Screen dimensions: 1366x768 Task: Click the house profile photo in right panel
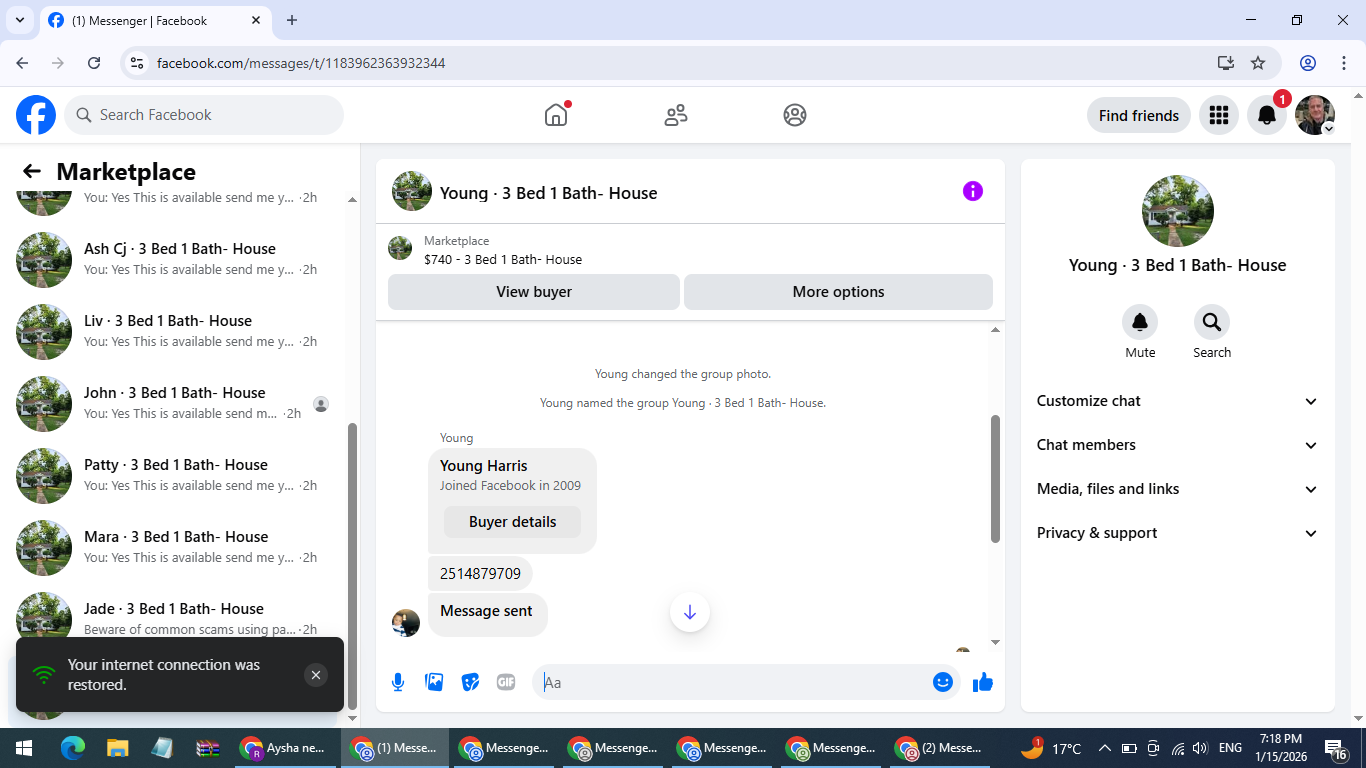click(1178, 211)
